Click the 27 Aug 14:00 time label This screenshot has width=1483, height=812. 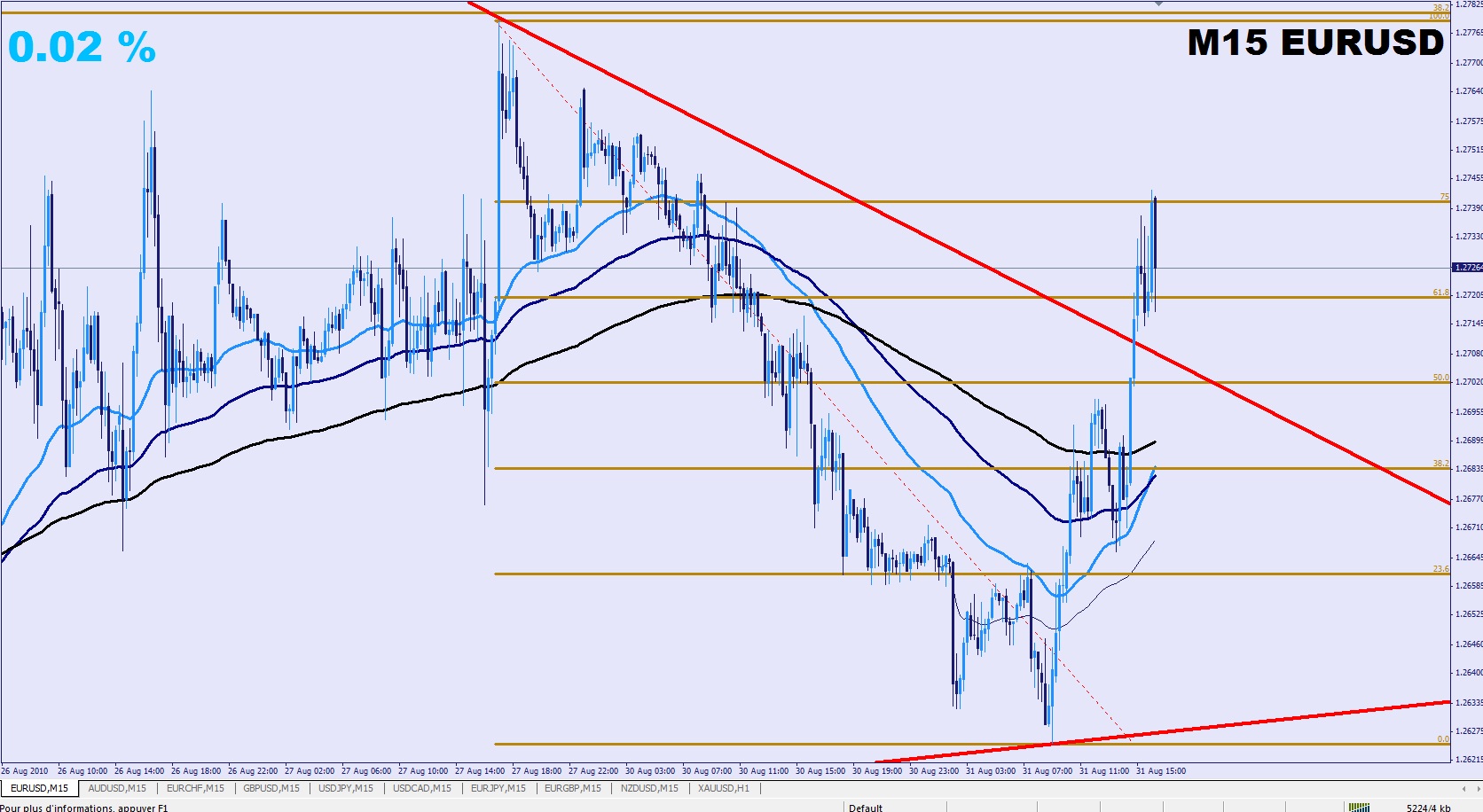pos(479,770)
